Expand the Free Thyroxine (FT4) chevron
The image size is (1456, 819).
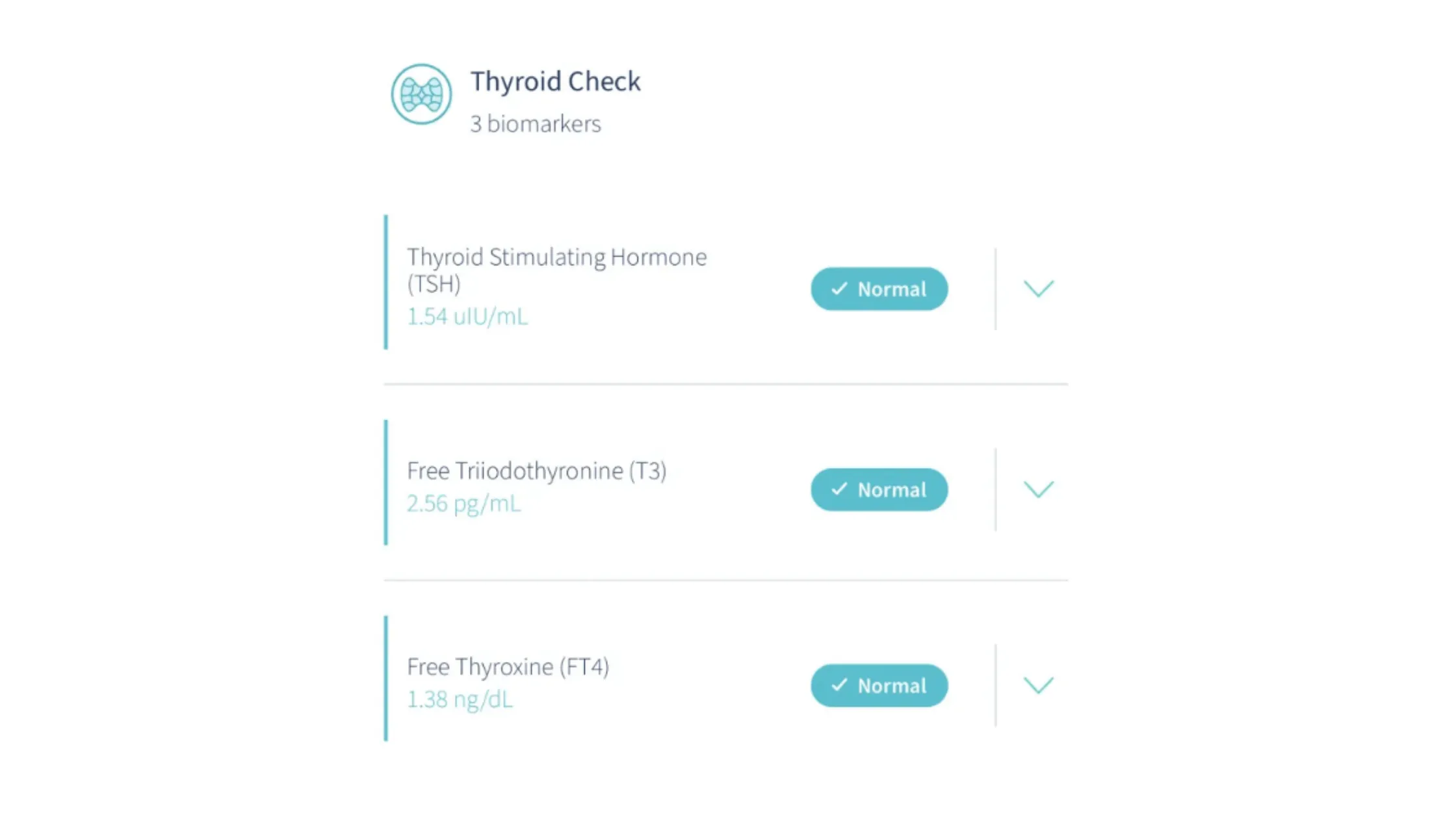coord(1039,685)
